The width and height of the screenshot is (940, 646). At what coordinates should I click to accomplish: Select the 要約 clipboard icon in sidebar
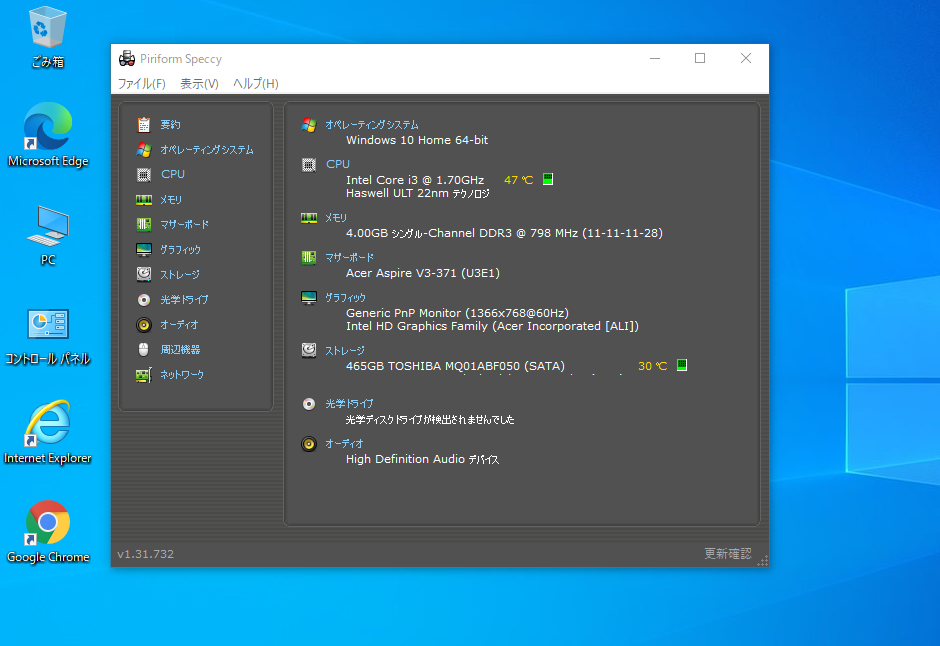coord(144,125)
